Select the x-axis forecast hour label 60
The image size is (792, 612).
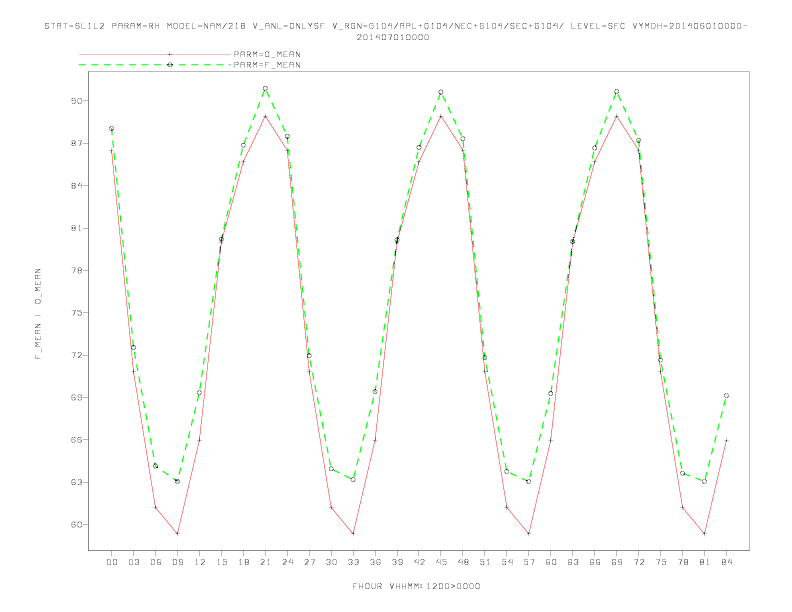(x=551, y=562)
